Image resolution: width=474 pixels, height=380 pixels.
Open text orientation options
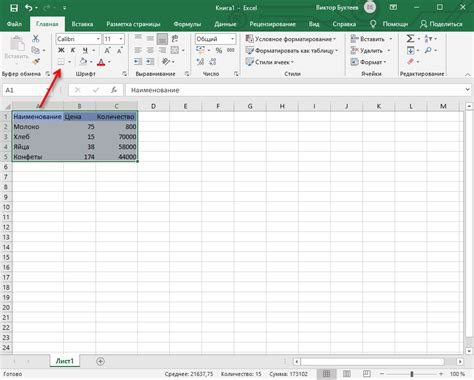point(166,62)
